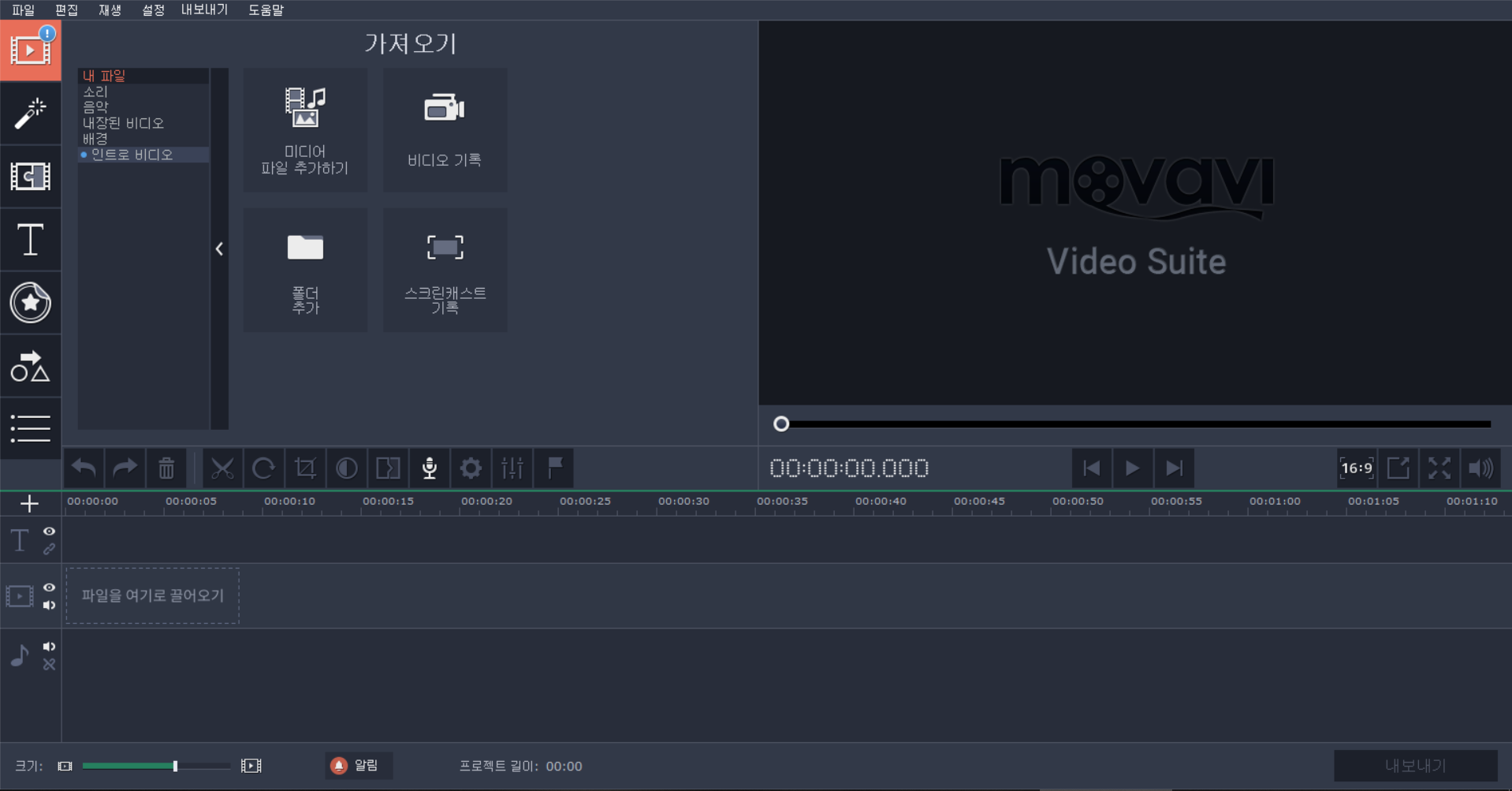
Task: Select 음악 category
Action: click(x=143, y=107)
